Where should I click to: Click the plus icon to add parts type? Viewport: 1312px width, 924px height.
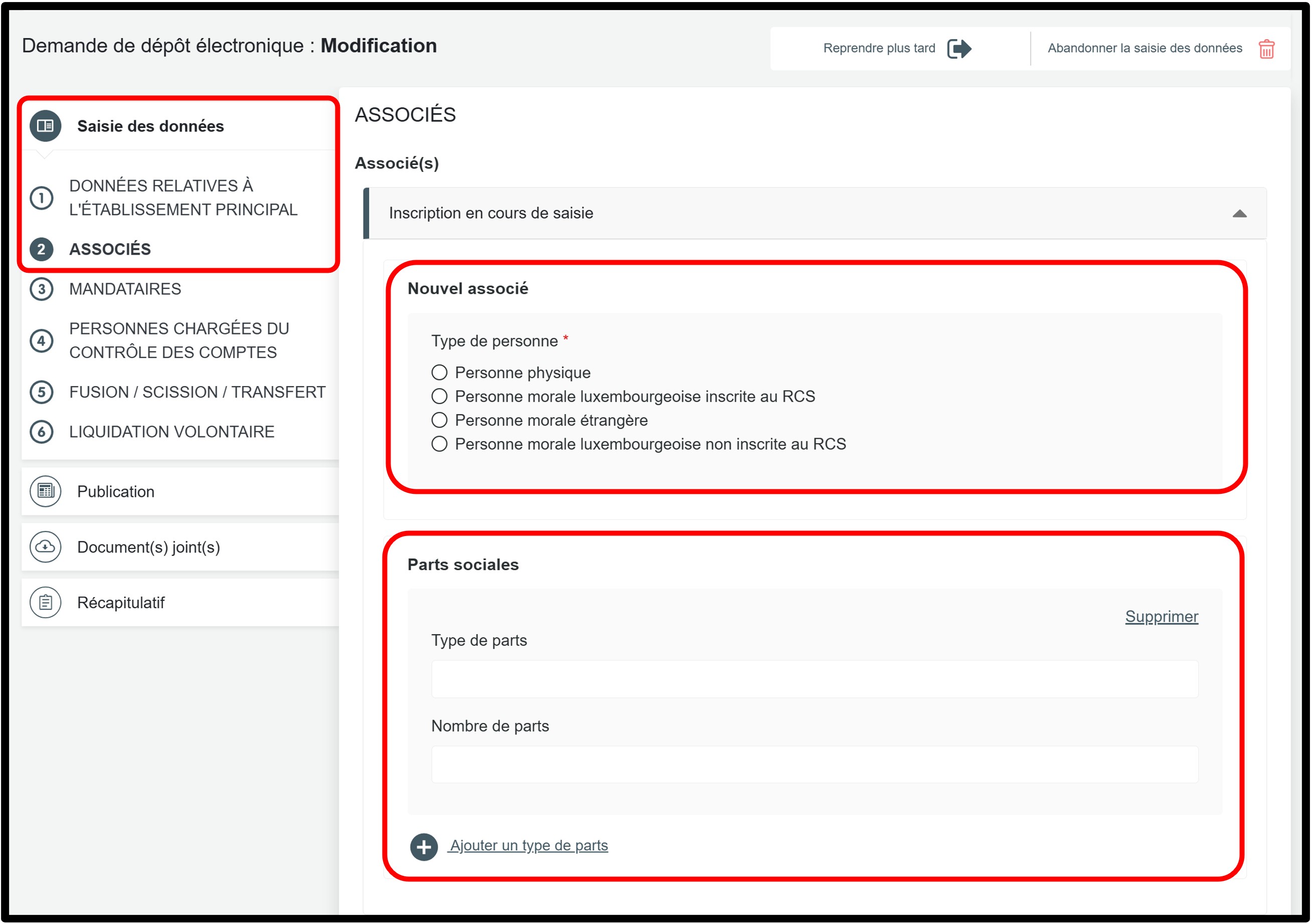(424, 846)
